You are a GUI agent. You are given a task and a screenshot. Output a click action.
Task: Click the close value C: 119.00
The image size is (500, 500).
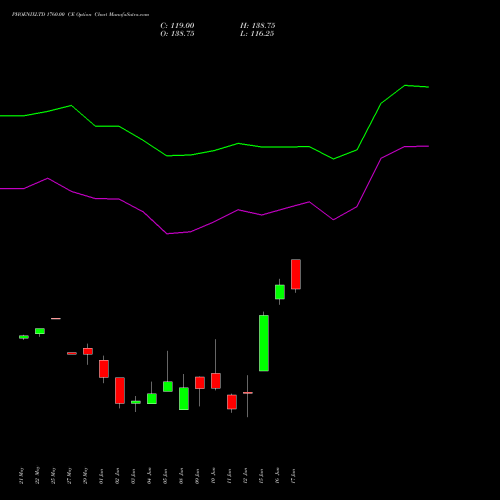(177, 26)
